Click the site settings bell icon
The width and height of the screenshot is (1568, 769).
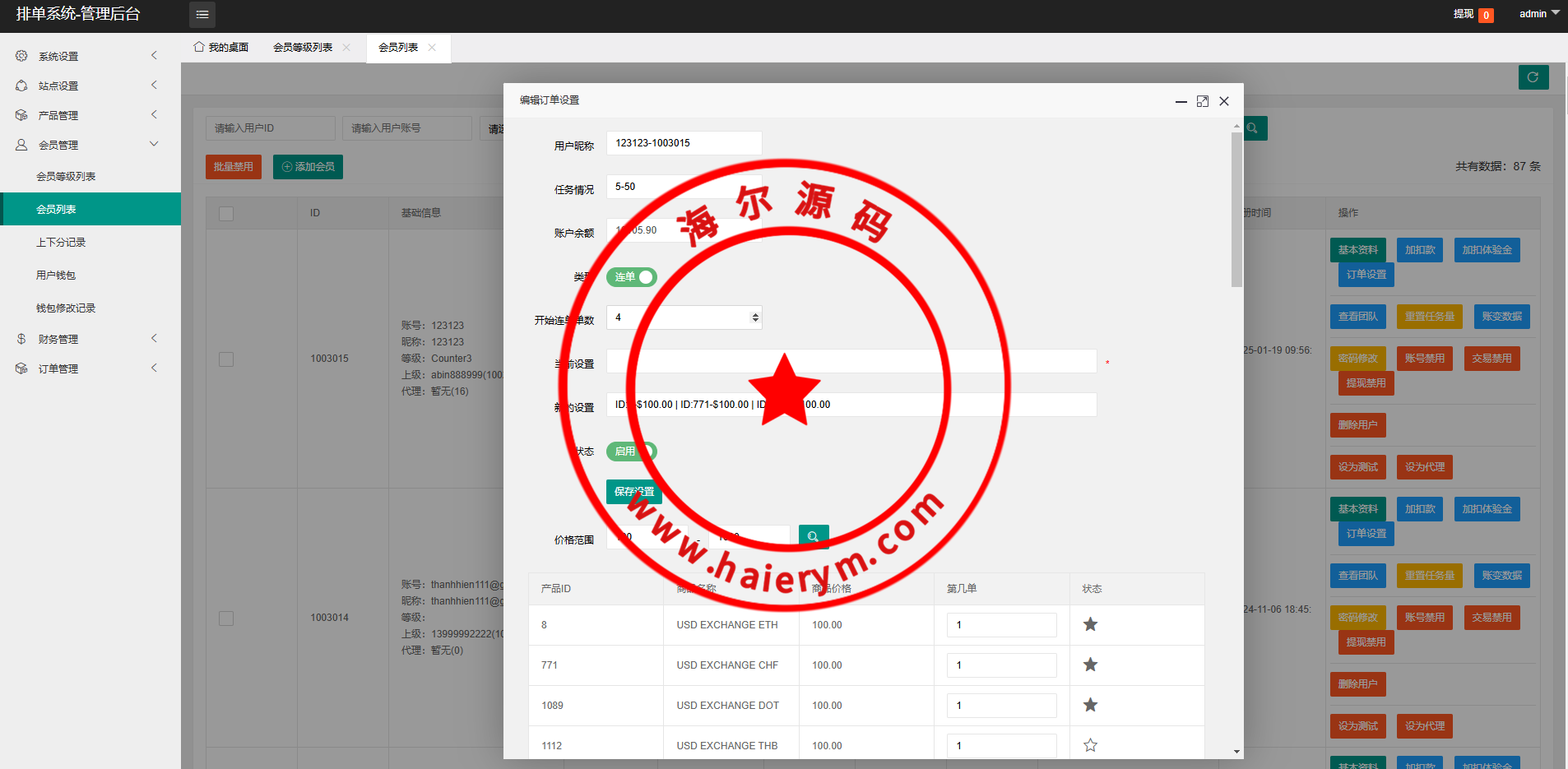click(x=21, y=86)
